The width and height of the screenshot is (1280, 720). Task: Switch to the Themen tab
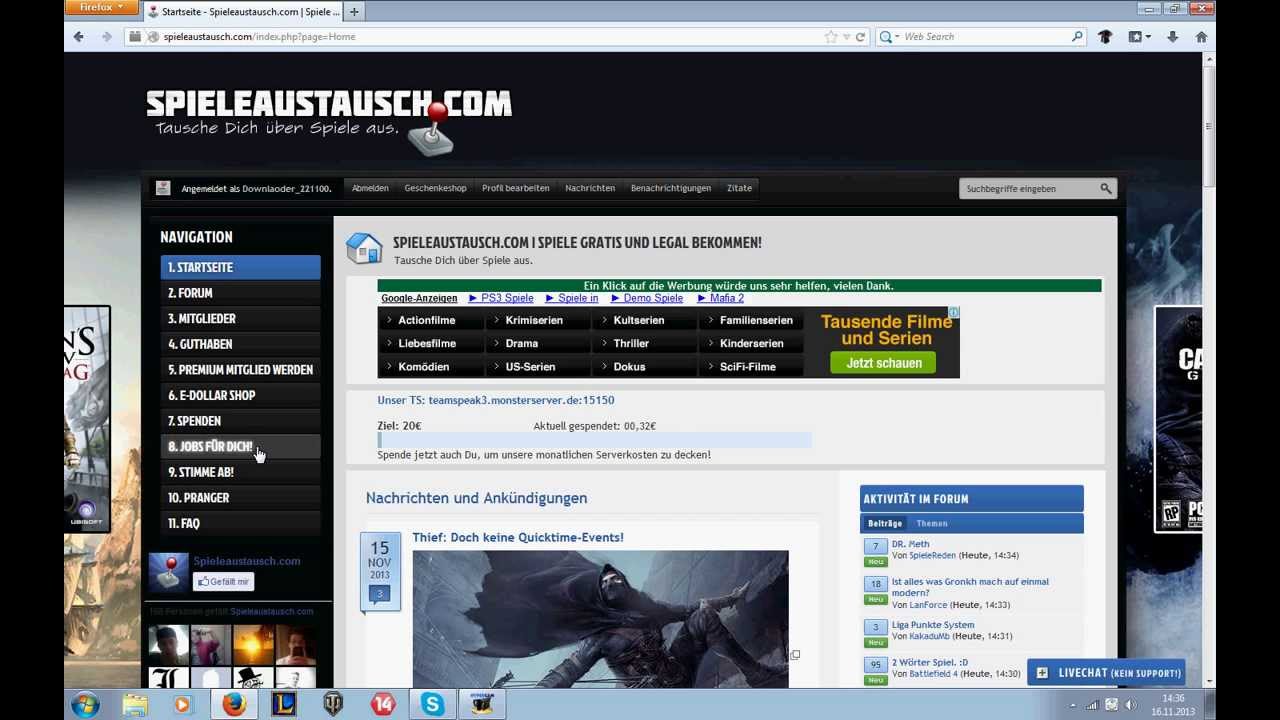point(931,523)
